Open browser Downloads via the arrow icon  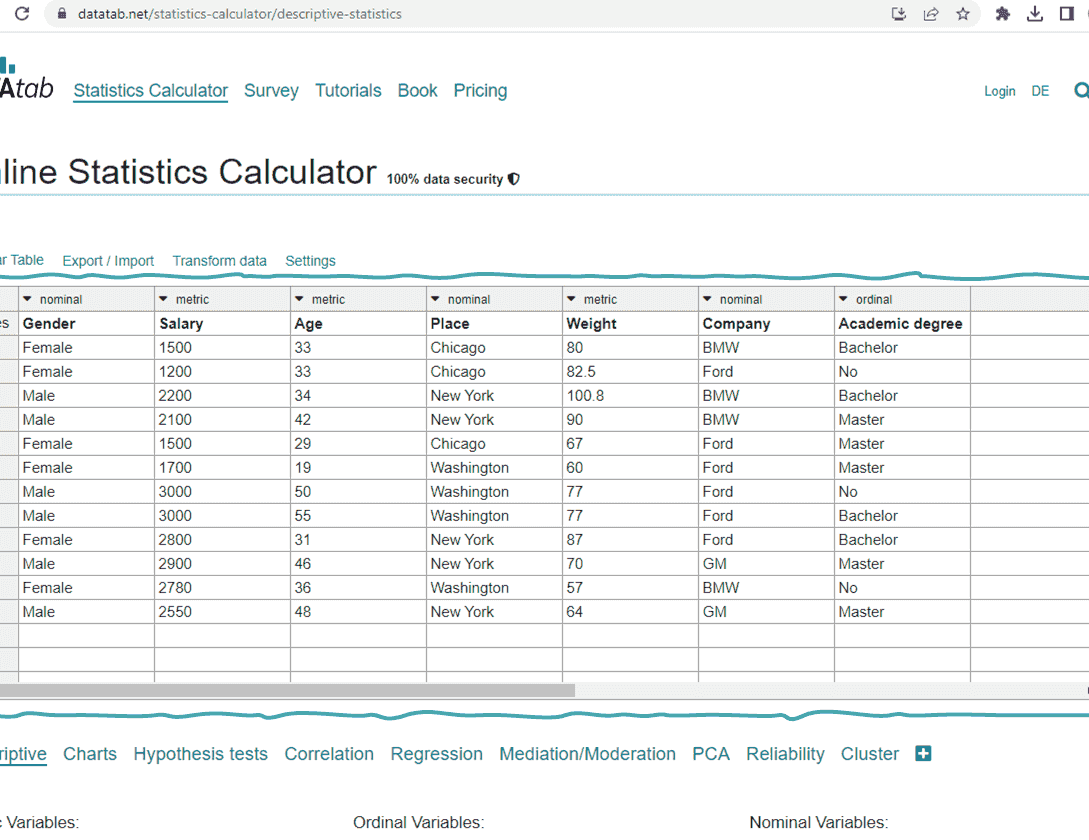point(1034,14)
